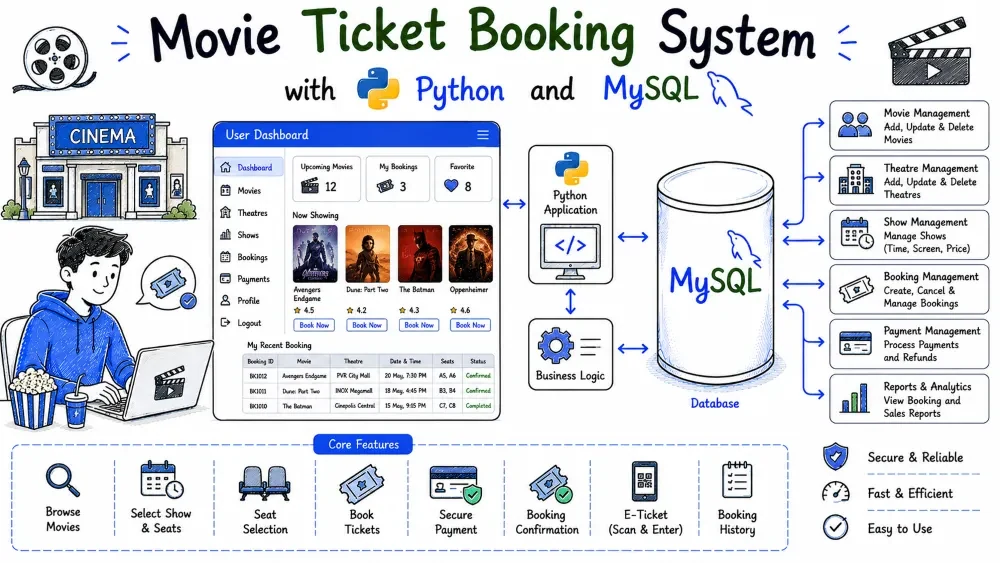Image resolution: width=1000 pixels, height=563 pixels.
Task: Open Shows in the sidebar
Action: (240, 235)
